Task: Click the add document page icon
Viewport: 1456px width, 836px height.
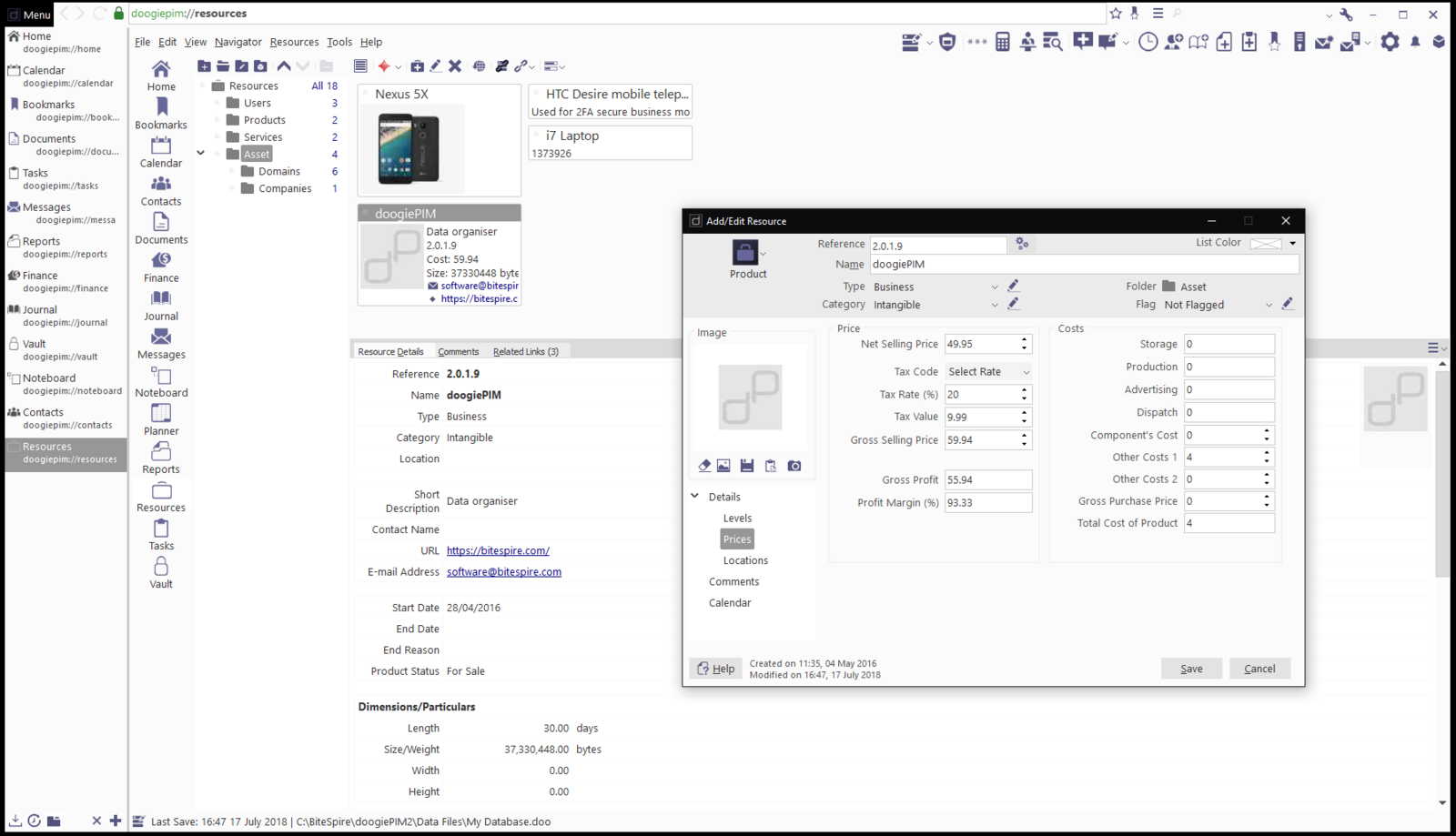Action: 1224,42
